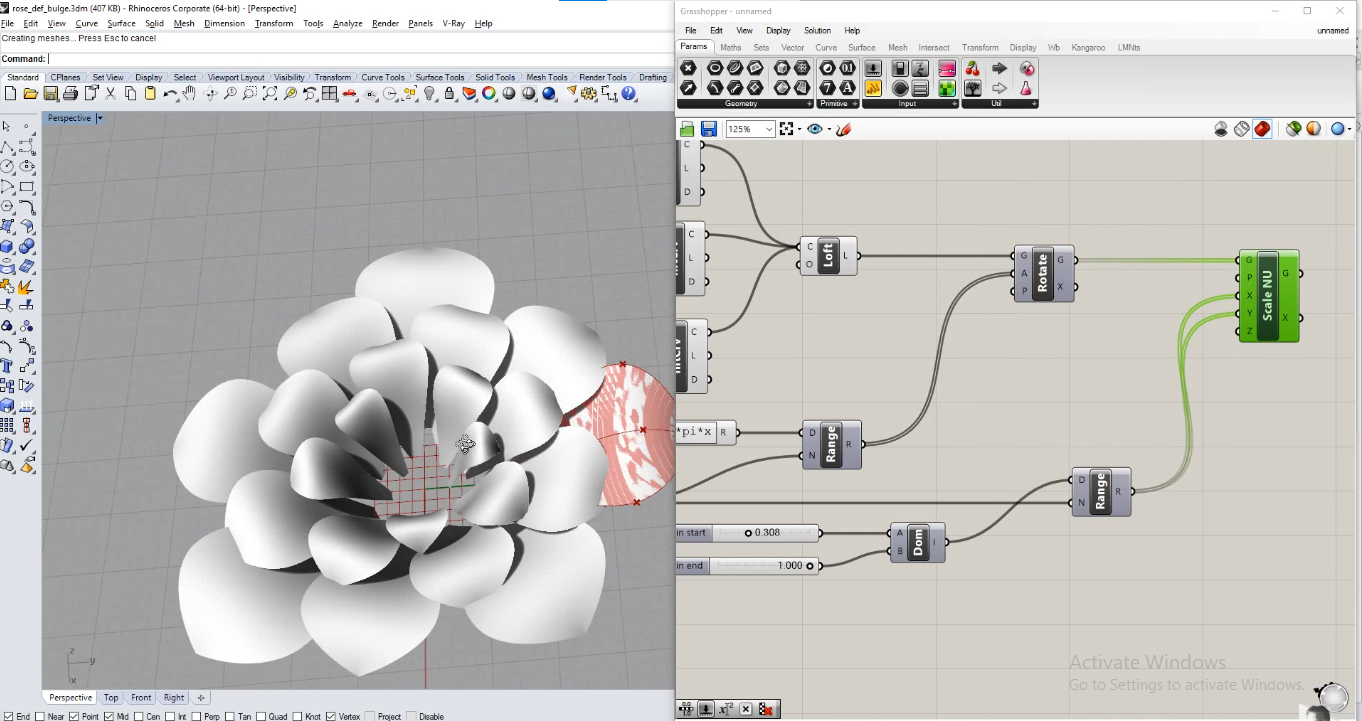Click the Open folder icon in Rhino toolbar
The height and width of the screenshot is (721, 1362).
pos(30,93)
